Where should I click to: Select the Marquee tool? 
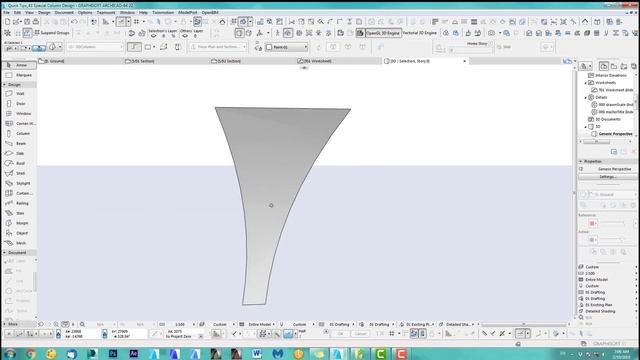click(19, 75)
